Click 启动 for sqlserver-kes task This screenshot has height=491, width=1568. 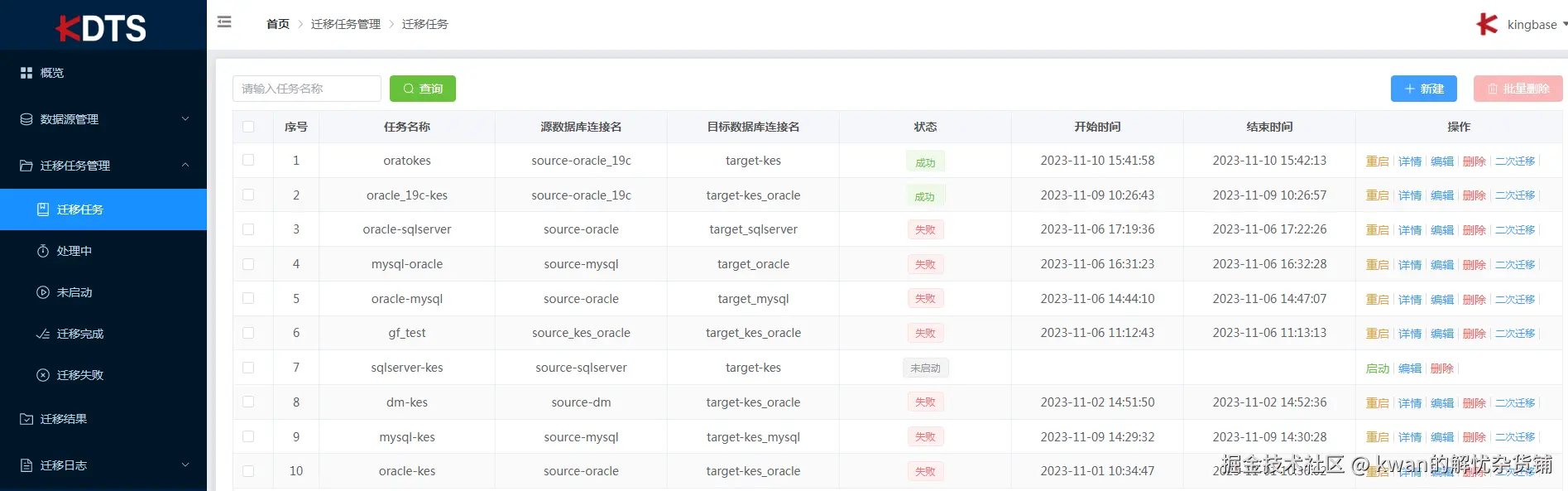[1378, 368]
